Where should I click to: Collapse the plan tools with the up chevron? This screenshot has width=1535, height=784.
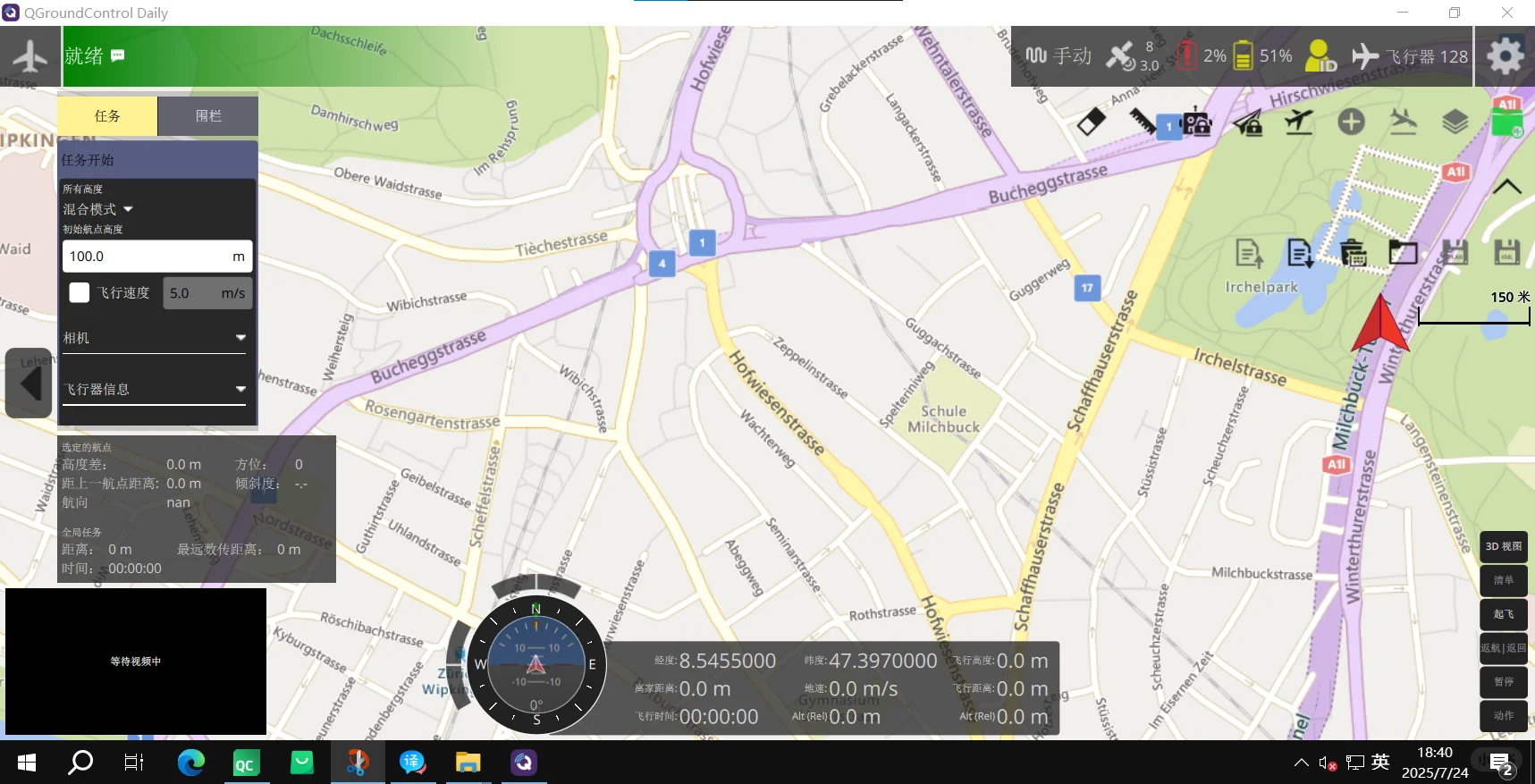point(1507,186)
